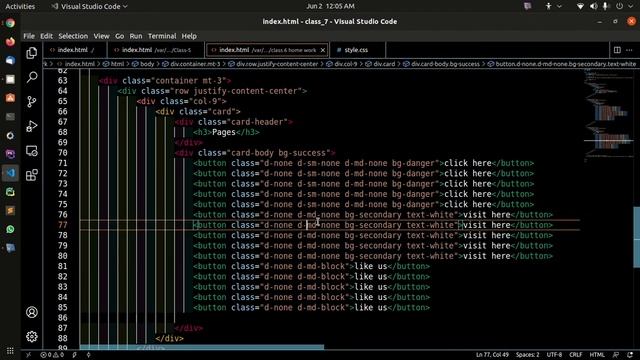Image resolution: width=640 pixels, height=360 pixels.
Task: Open Firefox from the Ubuntu dock
Action: tap(10, 42)
